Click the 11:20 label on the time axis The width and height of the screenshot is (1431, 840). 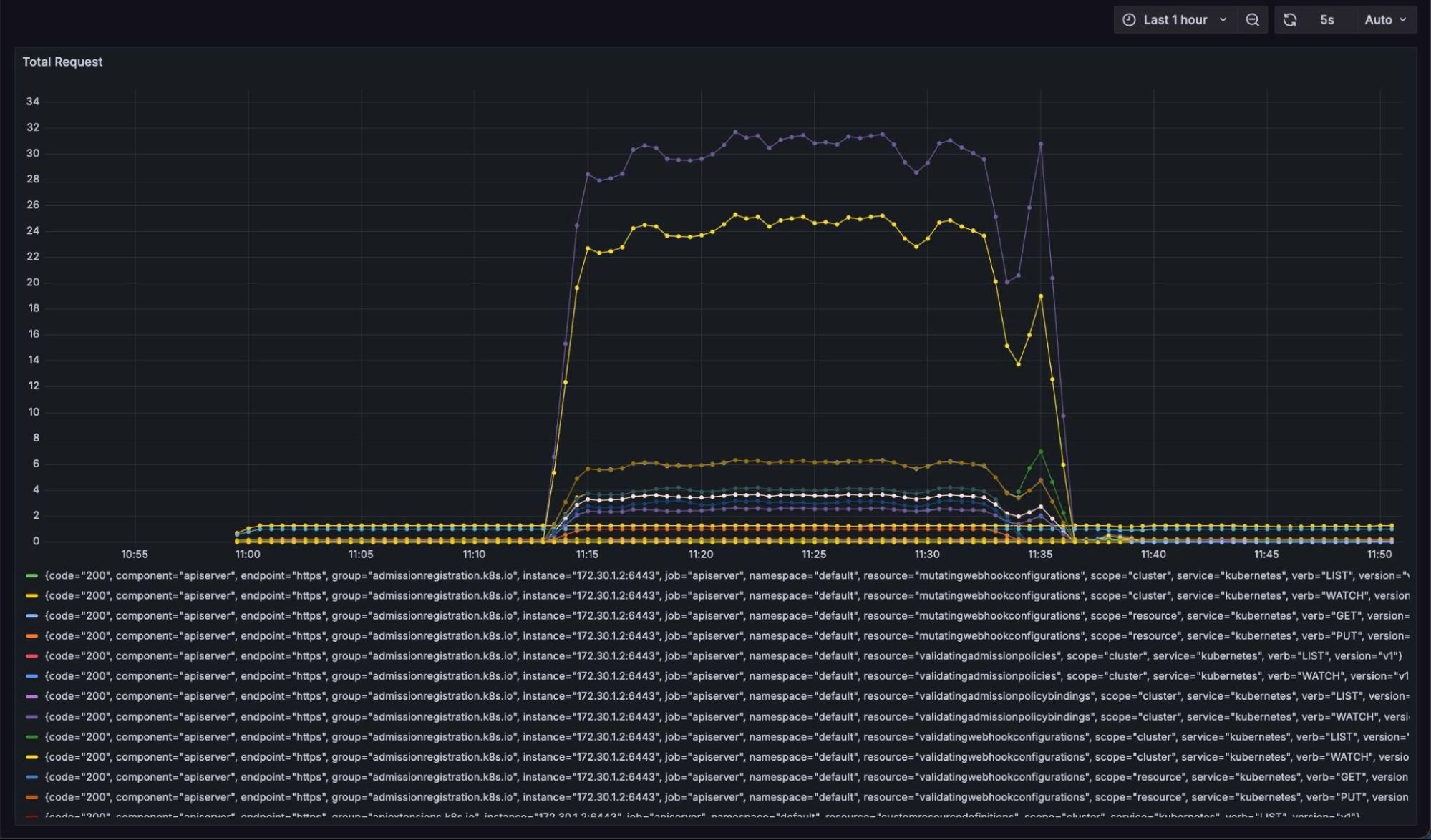(x=700, y=555)
